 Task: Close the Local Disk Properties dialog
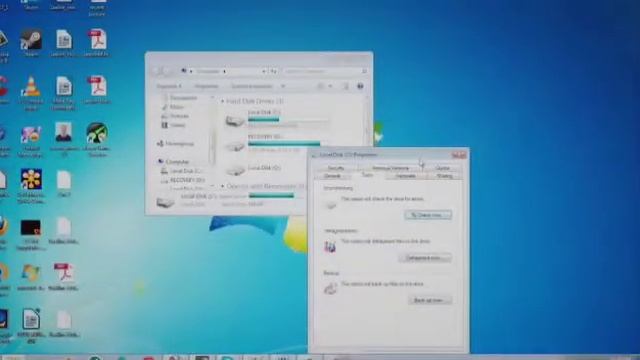[459, 155]
